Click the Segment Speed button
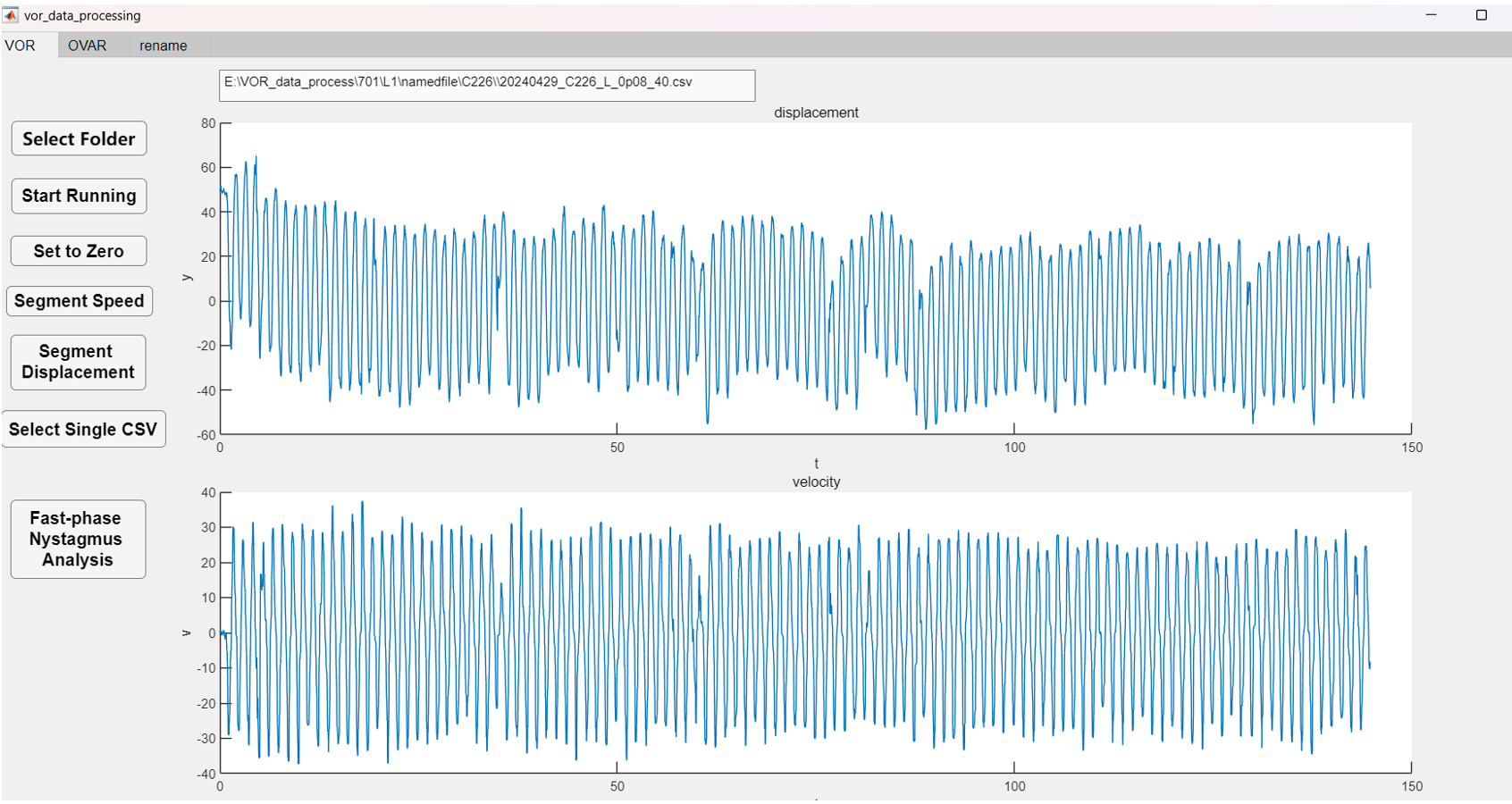 coord(79,301)
